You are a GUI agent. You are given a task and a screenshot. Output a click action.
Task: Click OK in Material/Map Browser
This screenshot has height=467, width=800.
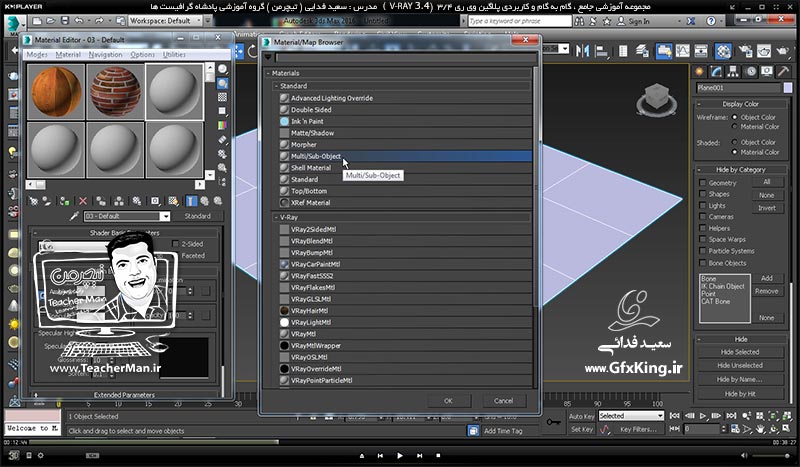pos(448,401)
